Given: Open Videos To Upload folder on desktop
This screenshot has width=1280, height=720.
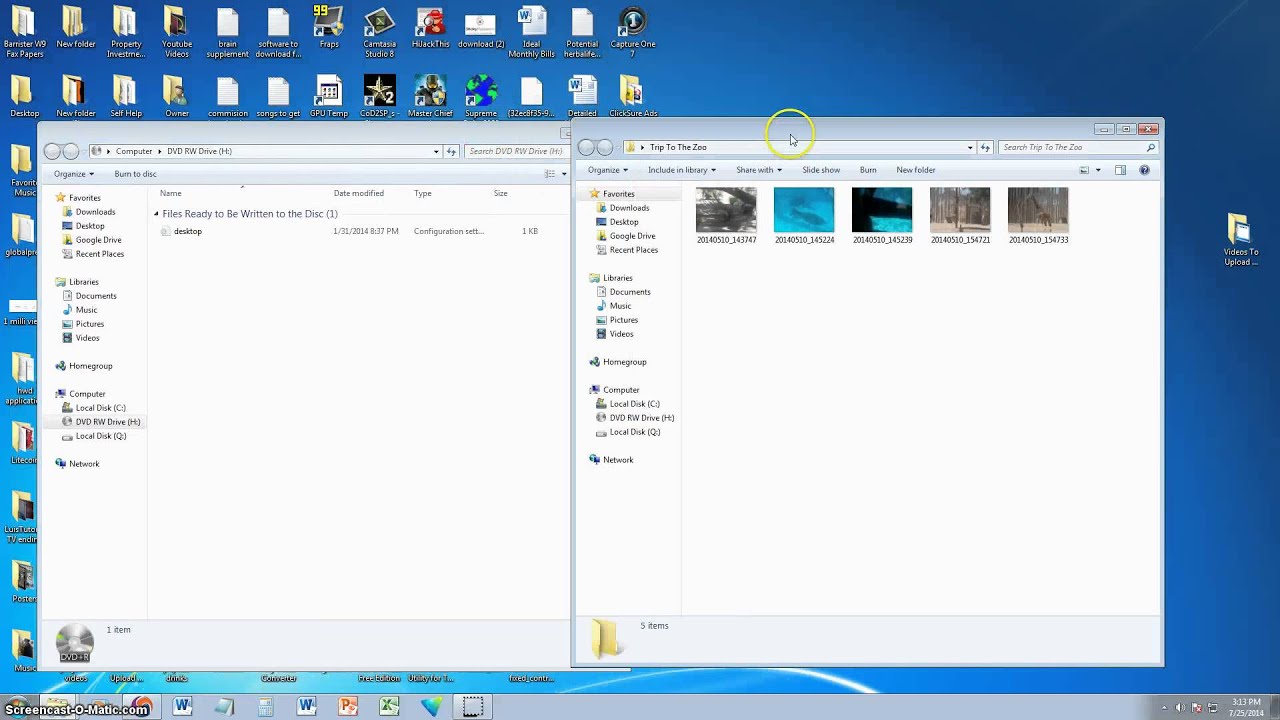Looking at the screenshot, I should tap(1241, 240).
